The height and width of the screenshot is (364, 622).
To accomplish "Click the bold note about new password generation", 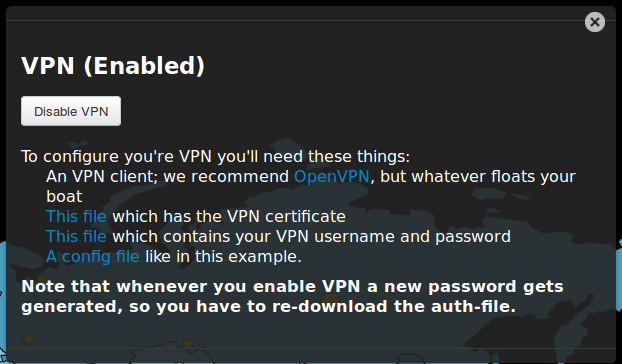I will point(292,296).
